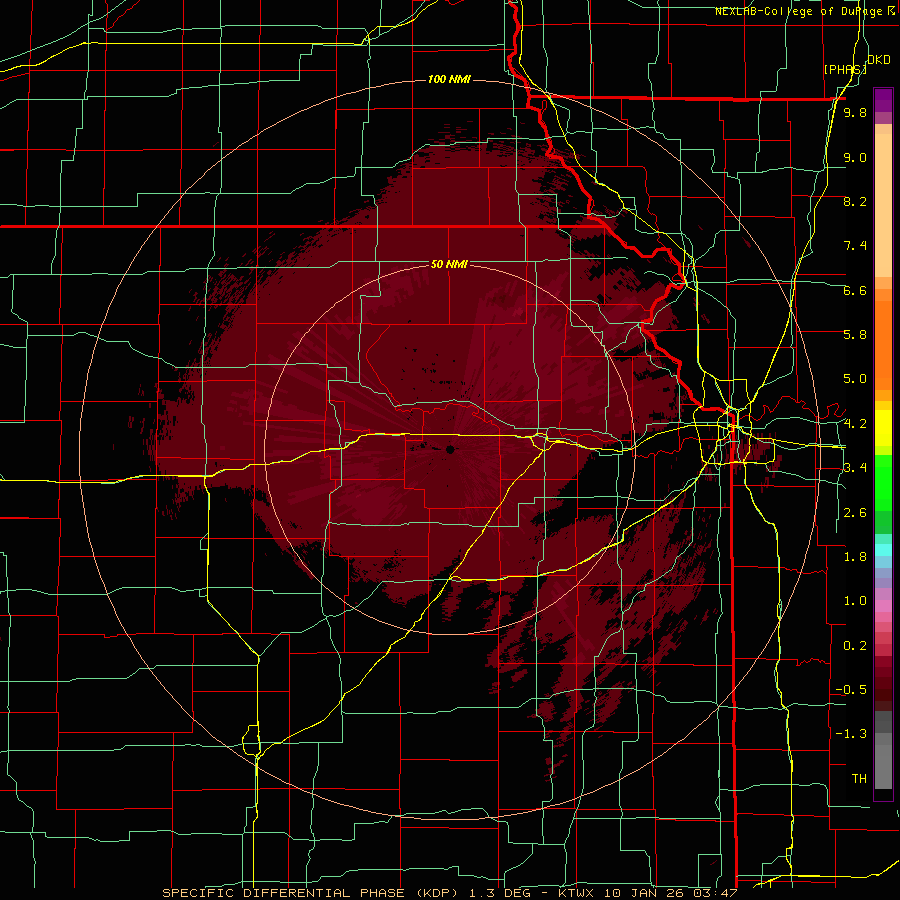Screen dimensions: 900x900
Task: Pick the cyan band on the color bar
Action: point(883,549)
